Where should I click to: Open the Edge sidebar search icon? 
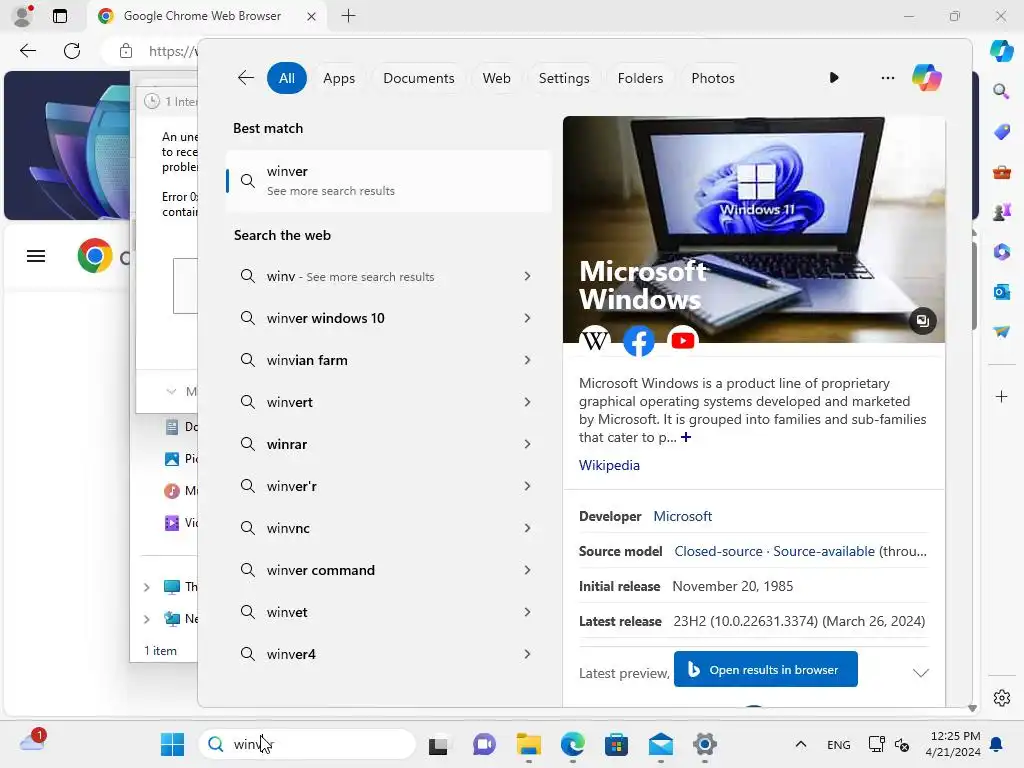coord(1001,91)
